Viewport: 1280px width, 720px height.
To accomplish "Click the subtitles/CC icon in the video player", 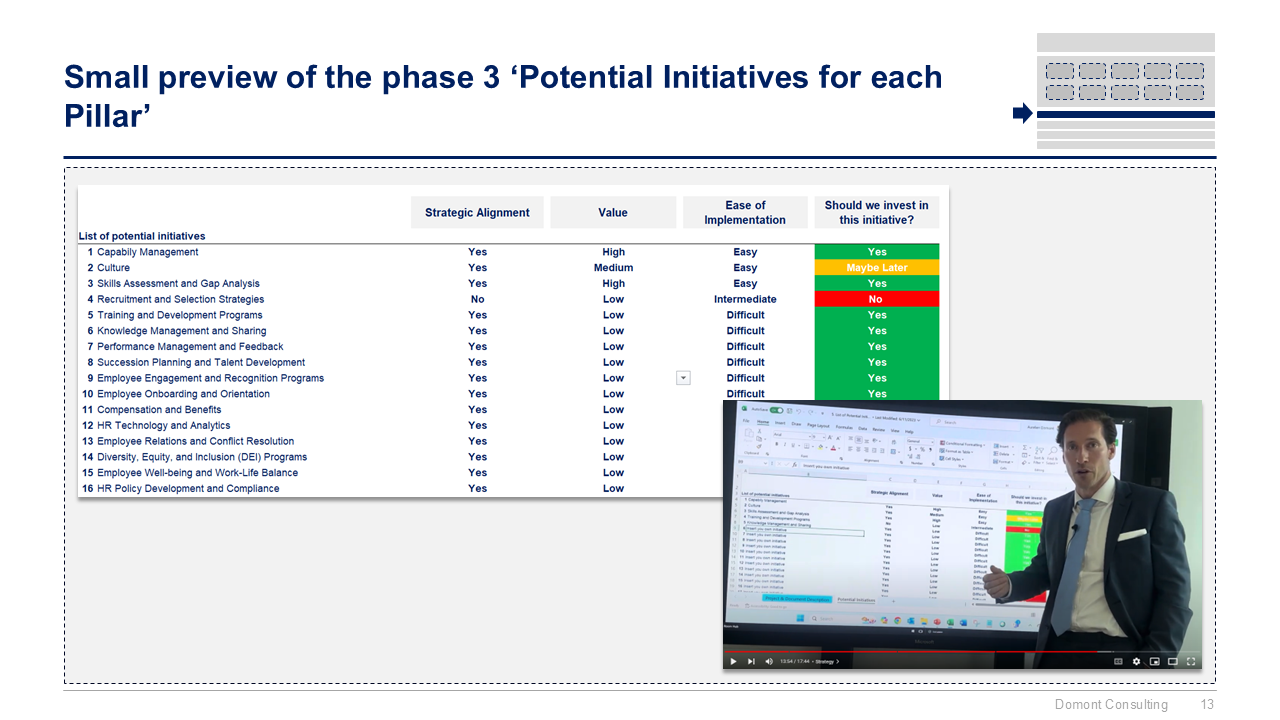I will (x=1118, y=660).
